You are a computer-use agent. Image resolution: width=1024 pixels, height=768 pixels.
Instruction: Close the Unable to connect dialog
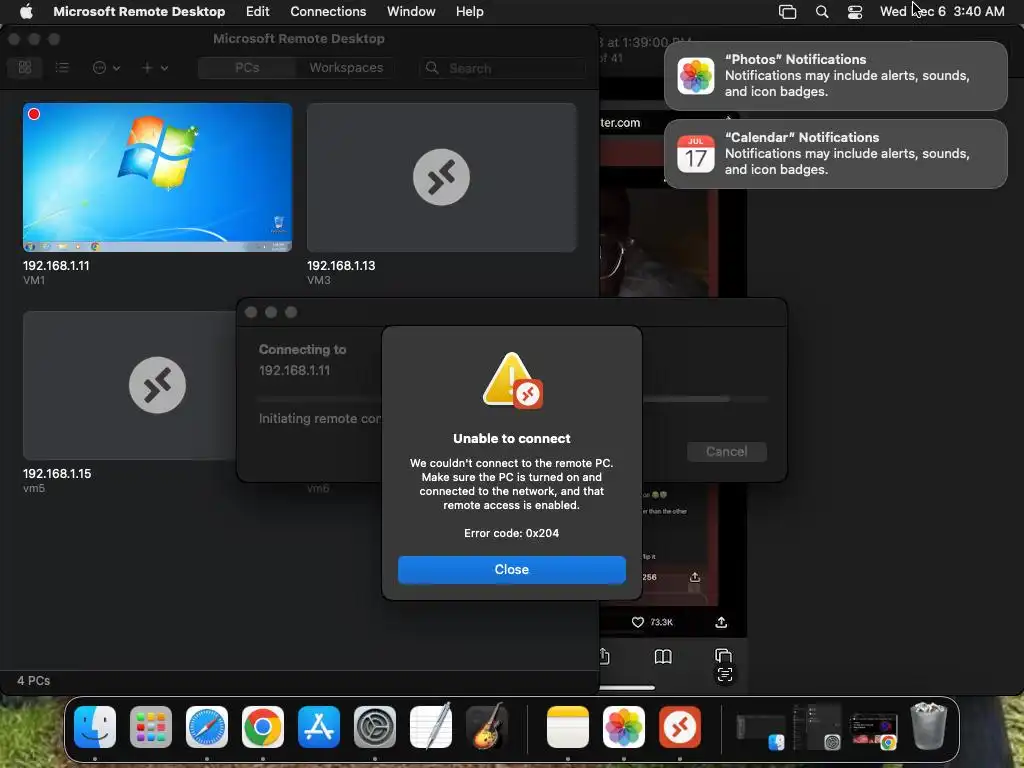click(x=511, y=569)
